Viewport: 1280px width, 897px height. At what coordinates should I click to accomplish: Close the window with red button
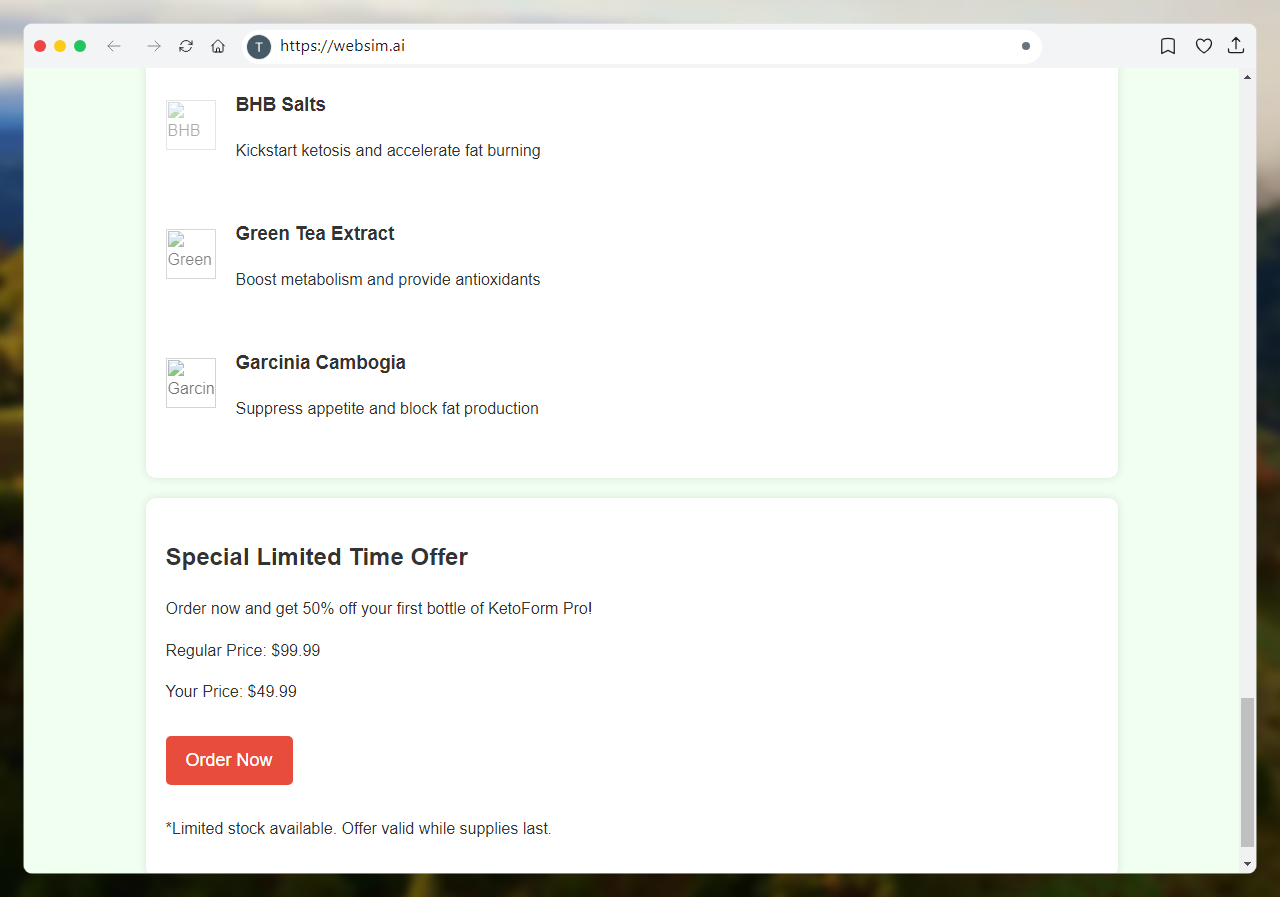[x=40, y=46]
